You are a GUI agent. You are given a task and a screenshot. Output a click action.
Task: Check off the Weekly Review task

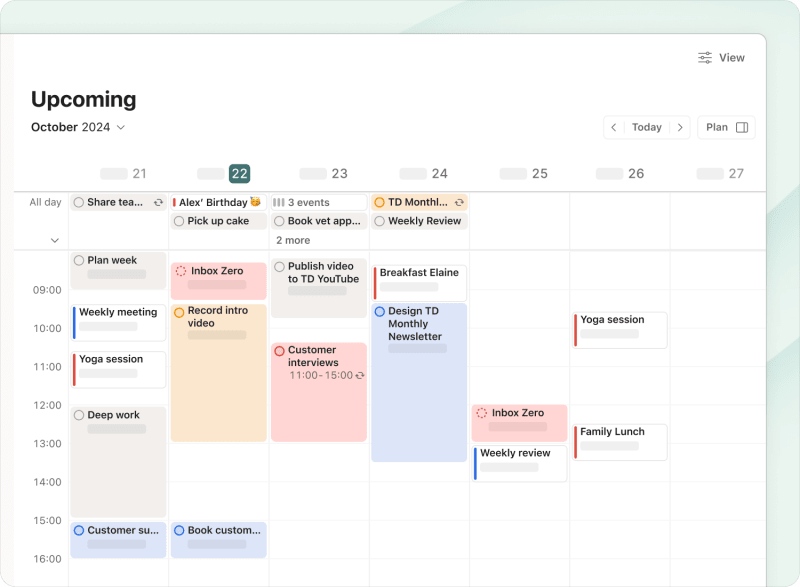click(x=379, y=221)
